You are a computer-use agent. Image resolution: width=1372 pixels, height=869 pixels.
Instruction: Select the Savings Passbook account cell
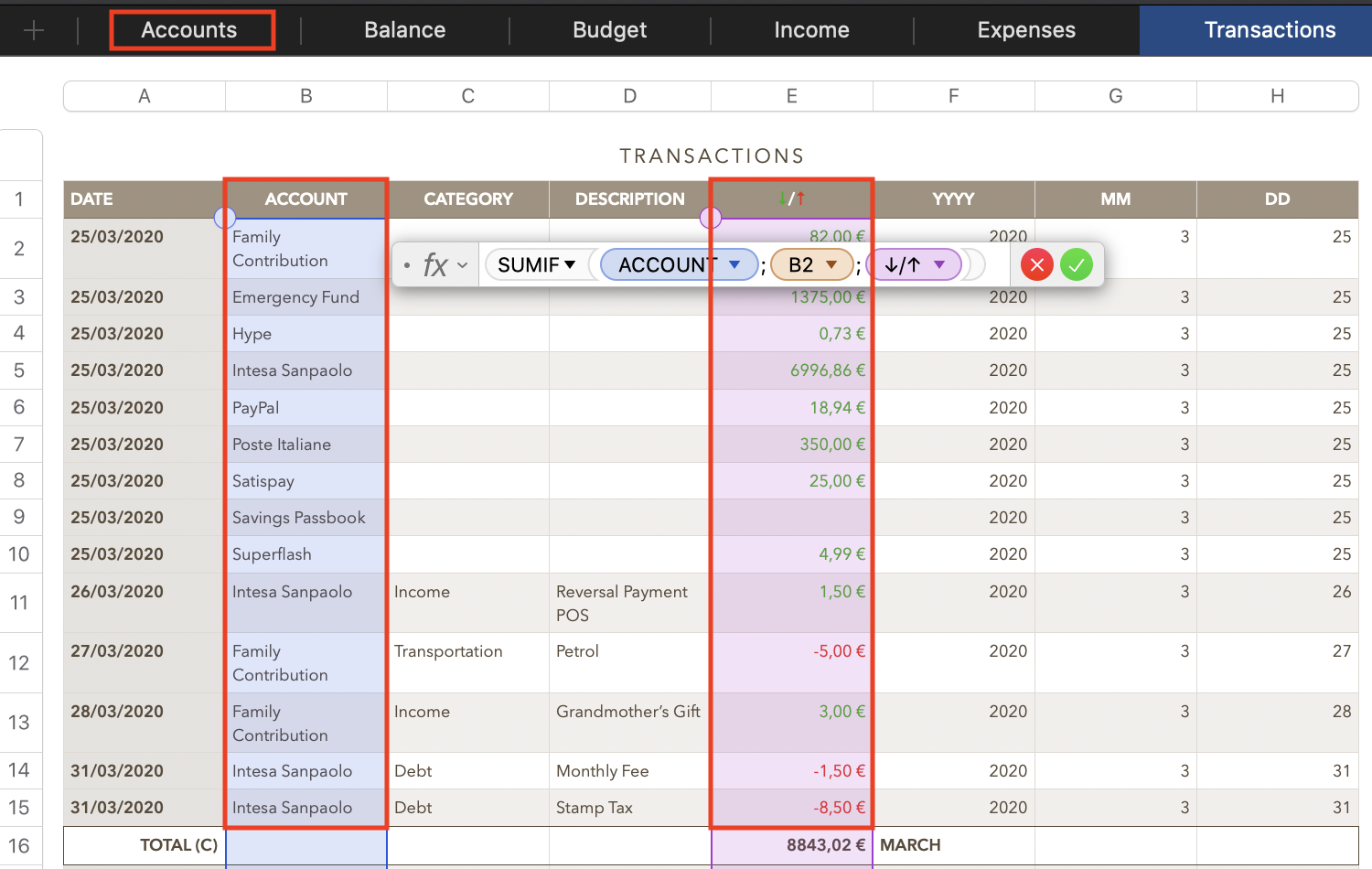306,518
